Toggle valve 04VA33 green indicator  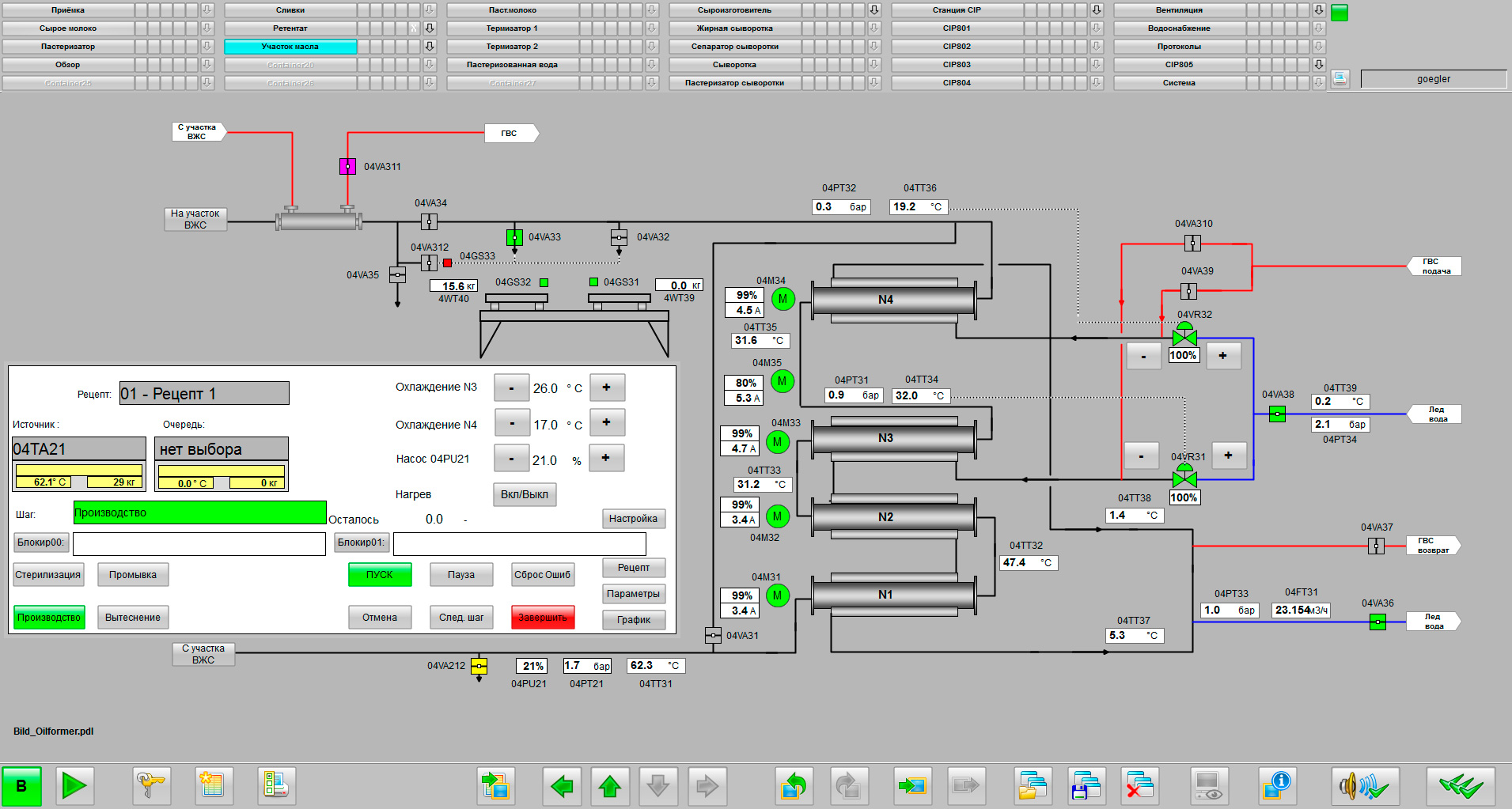pos(514,237)
